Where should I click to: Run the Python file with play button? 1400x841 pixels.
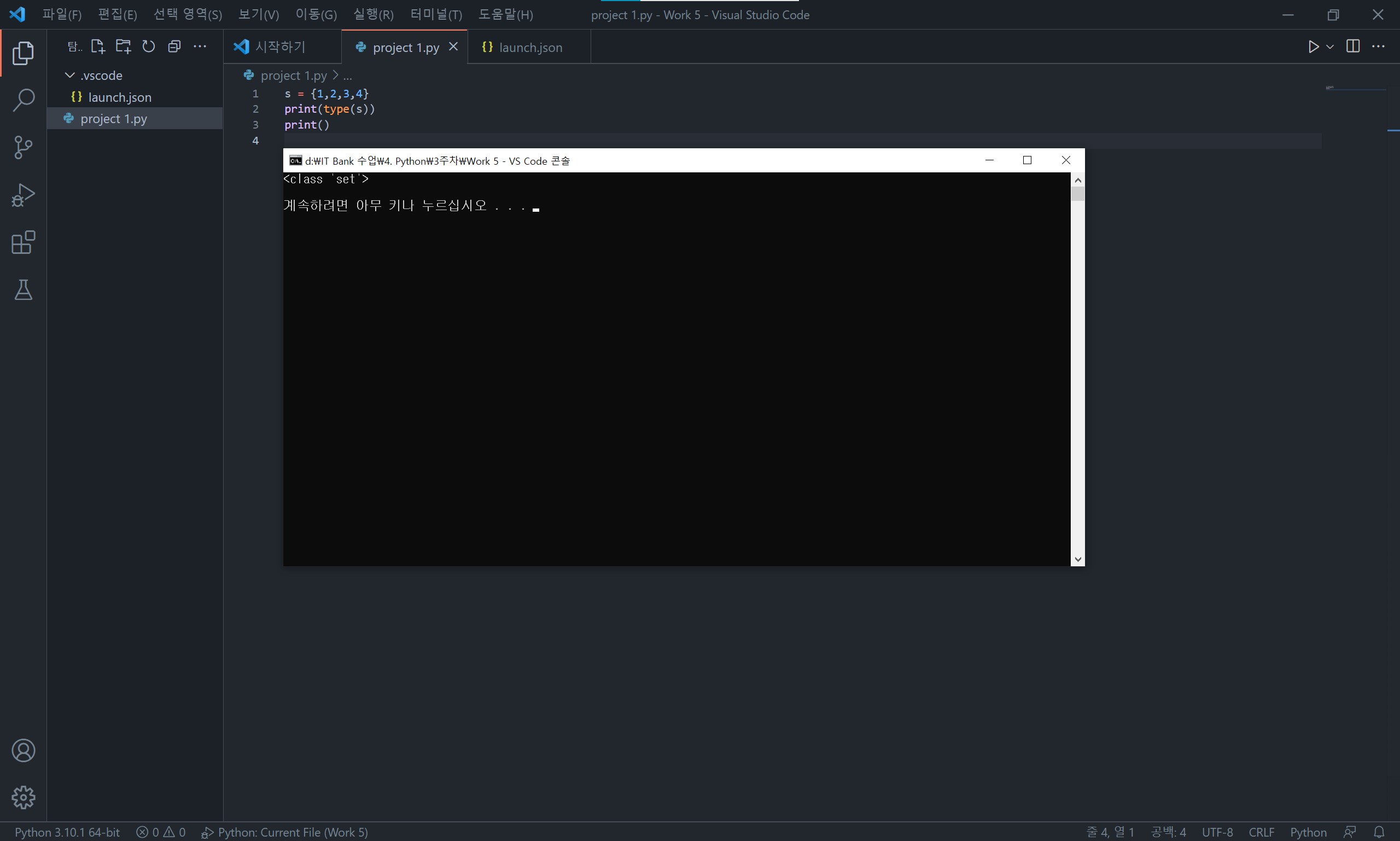coord(1314,47)
